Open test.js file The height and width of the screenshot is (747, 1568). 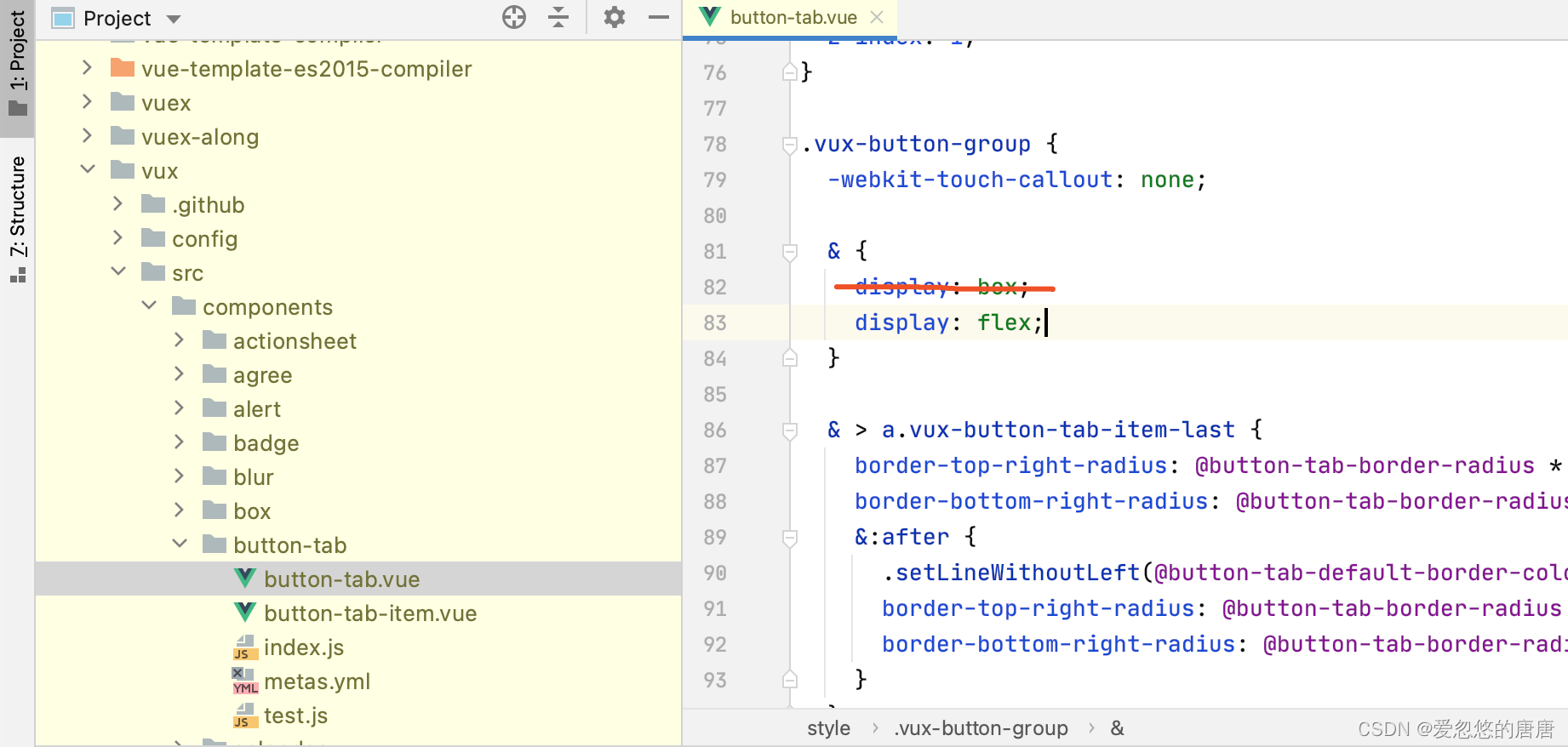pos(295,716)
